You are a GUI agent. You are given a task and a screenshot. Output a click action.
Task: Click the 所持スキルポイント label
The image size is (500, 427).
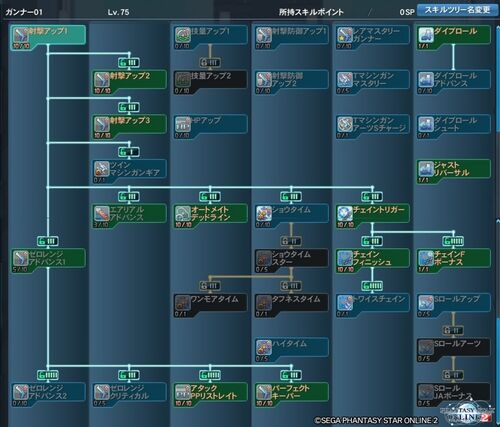(311, 12)
